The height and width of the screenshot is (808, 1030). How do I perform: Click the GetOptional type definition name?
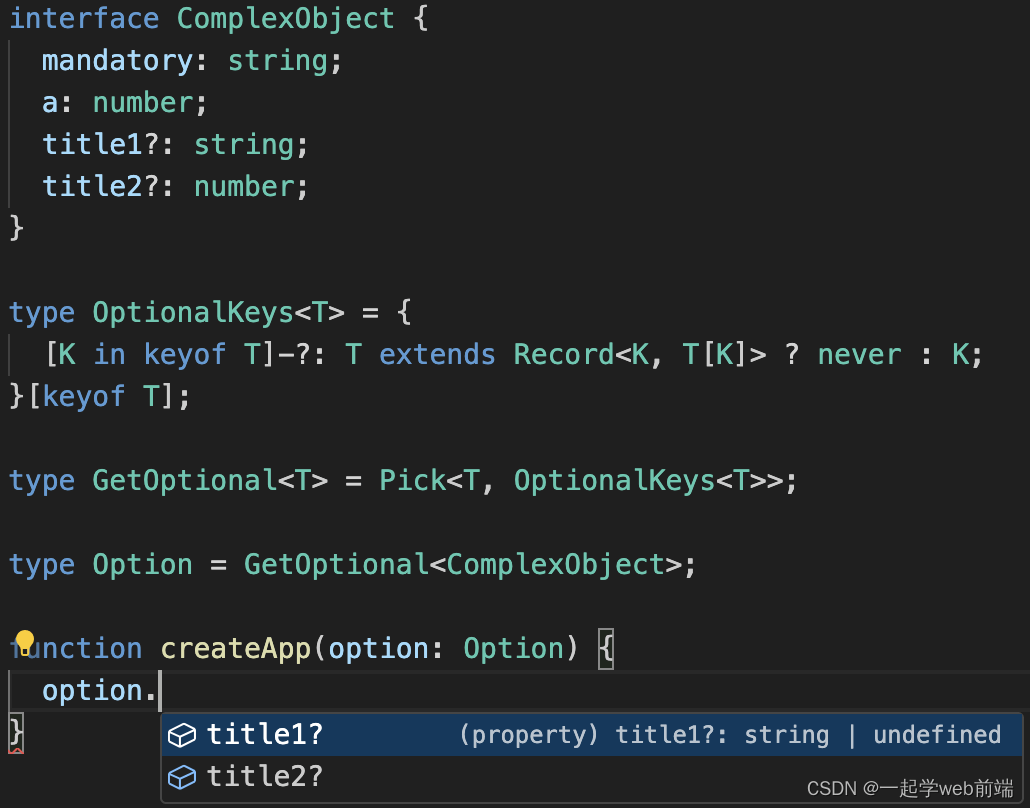[185, 481]
